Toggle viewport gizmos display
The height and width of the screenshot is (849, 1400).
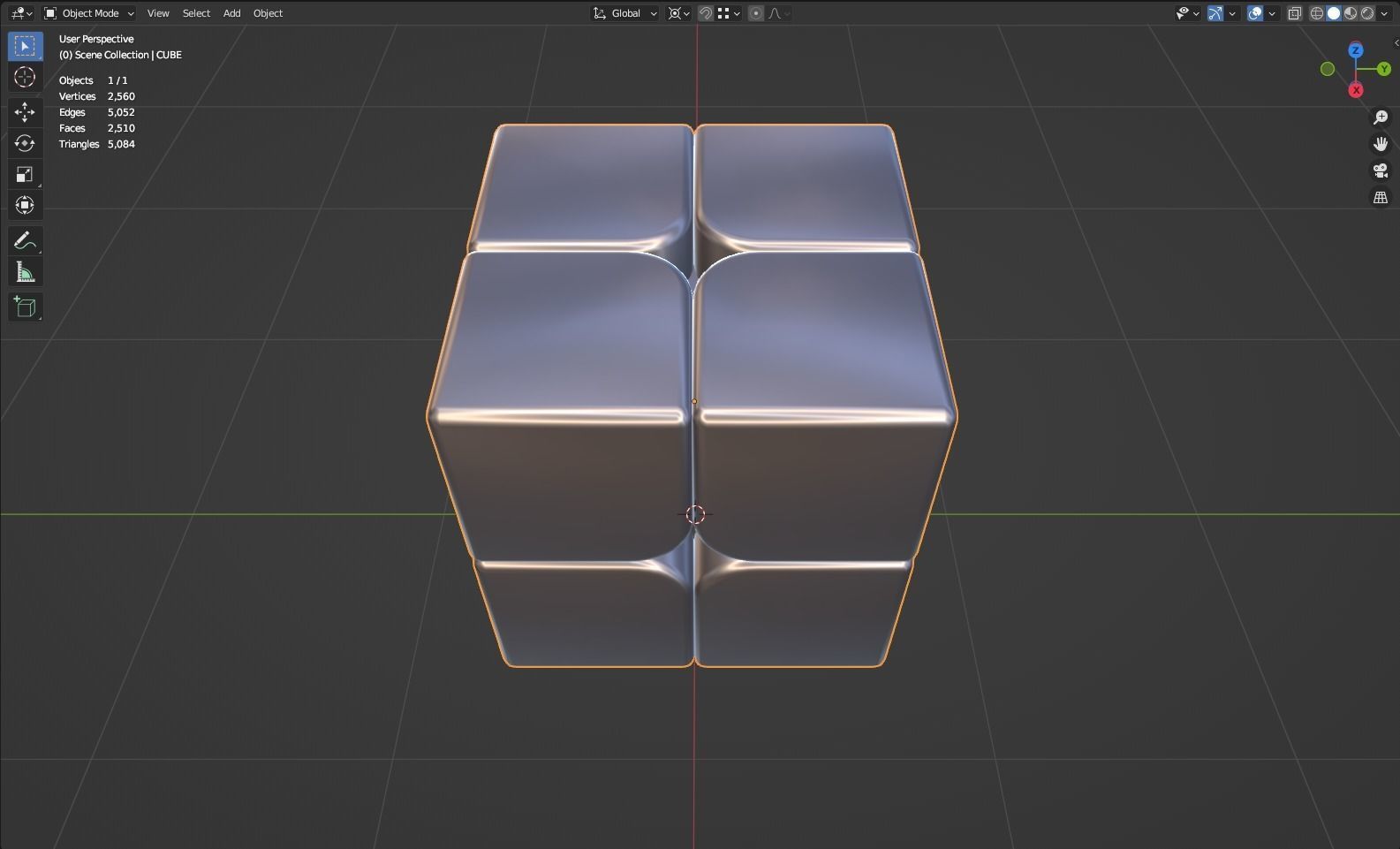1216,13
